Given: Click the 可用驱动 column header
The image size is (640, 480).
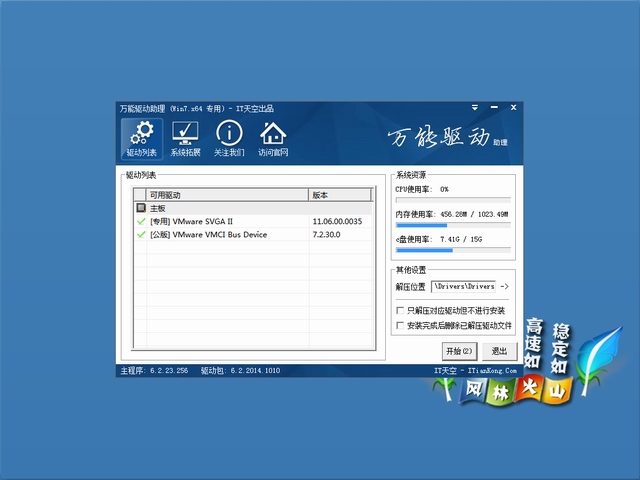Looking at the screenshot, I should point(227,195).
